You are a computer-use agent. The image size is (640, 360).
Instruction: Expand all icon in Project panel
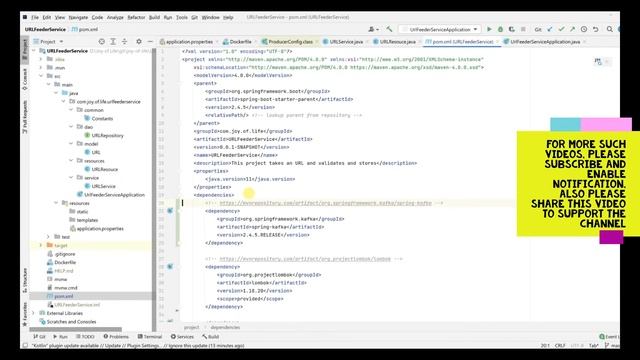[113, 42]
